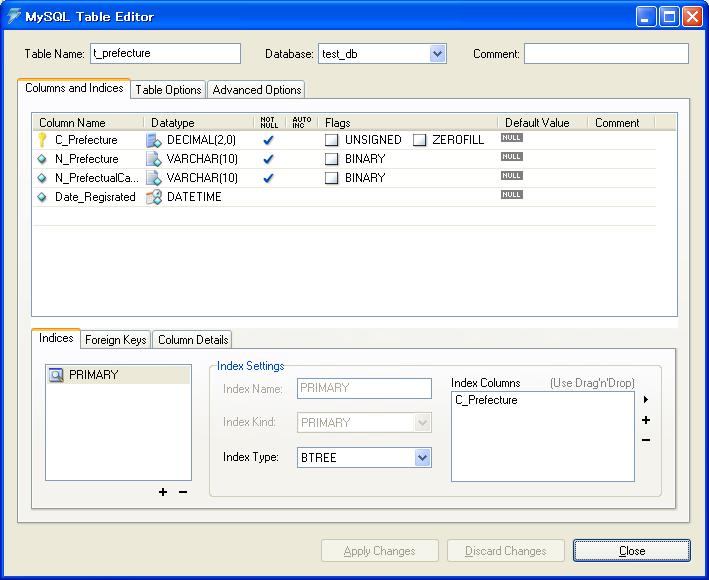This screenshot has height=580, width=709.
Task: Click the table Comment input field
Action: point(606,53)
